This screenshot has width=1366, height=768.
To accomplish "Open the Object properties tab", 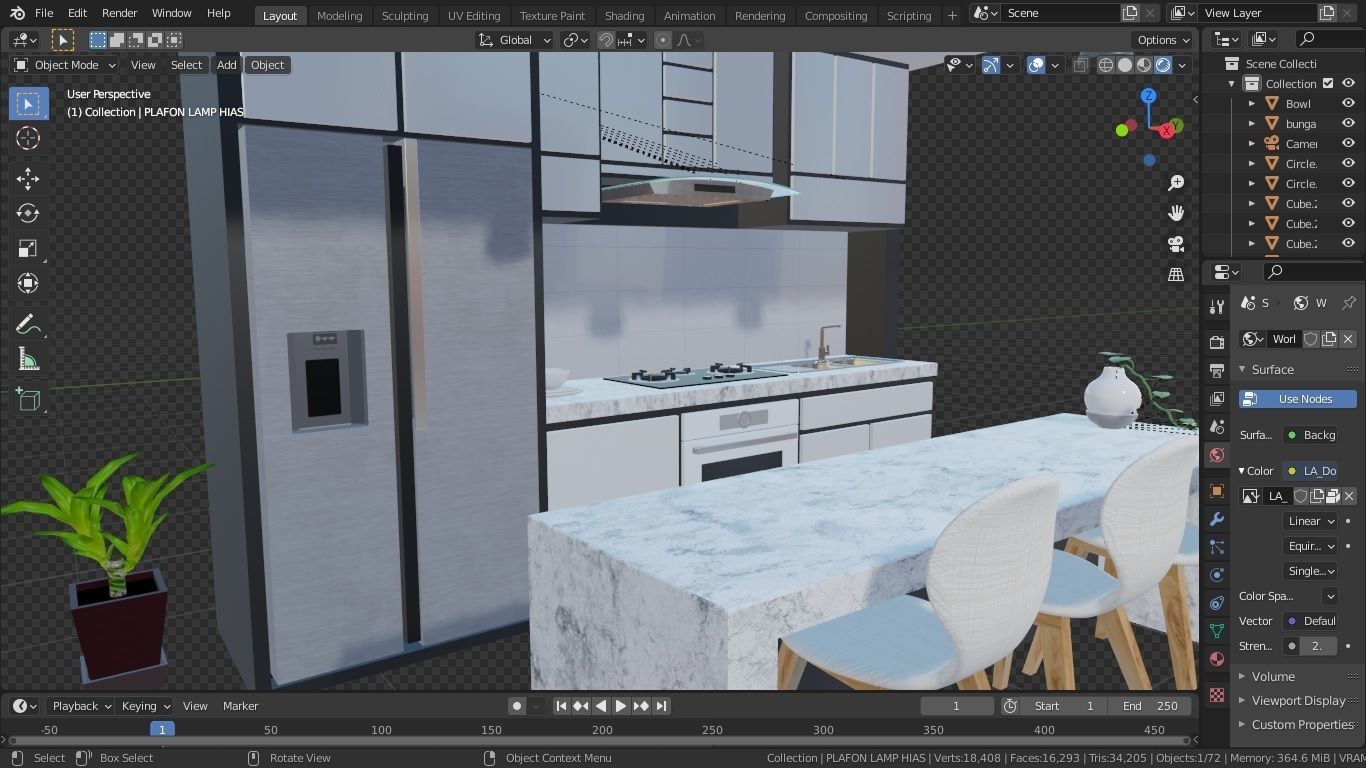I will point(1217,491).
